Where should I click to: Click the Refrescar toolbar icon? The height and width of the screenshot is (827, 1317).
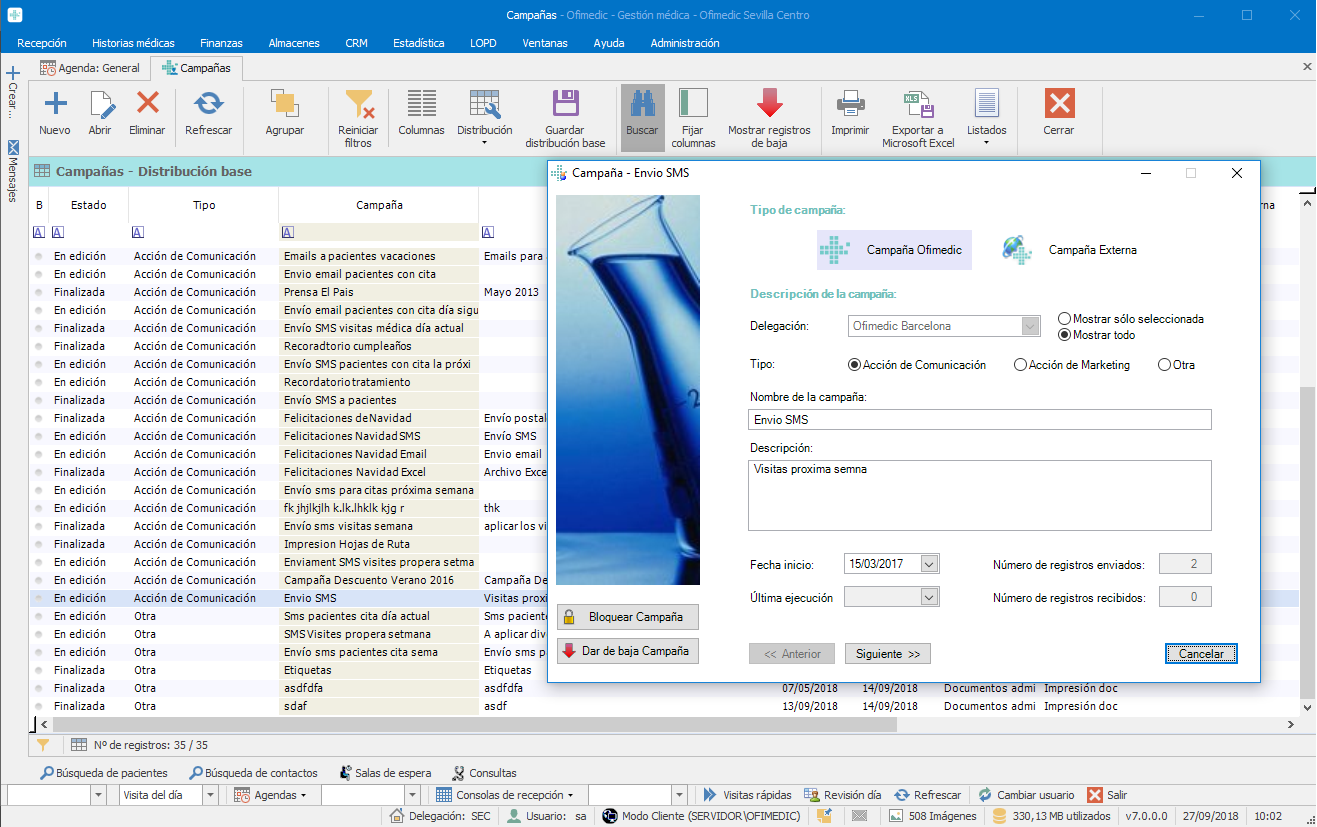pos(208,104)
